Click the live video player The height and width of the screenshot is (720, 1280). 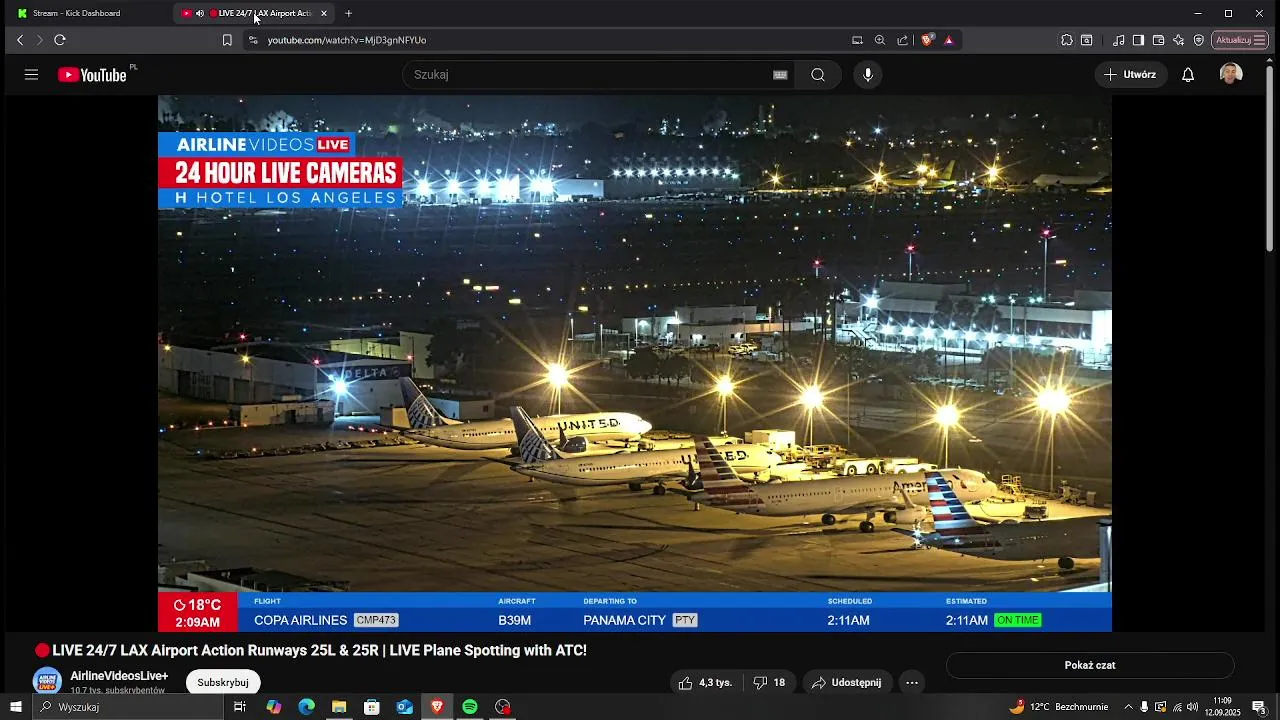[635, 363]
